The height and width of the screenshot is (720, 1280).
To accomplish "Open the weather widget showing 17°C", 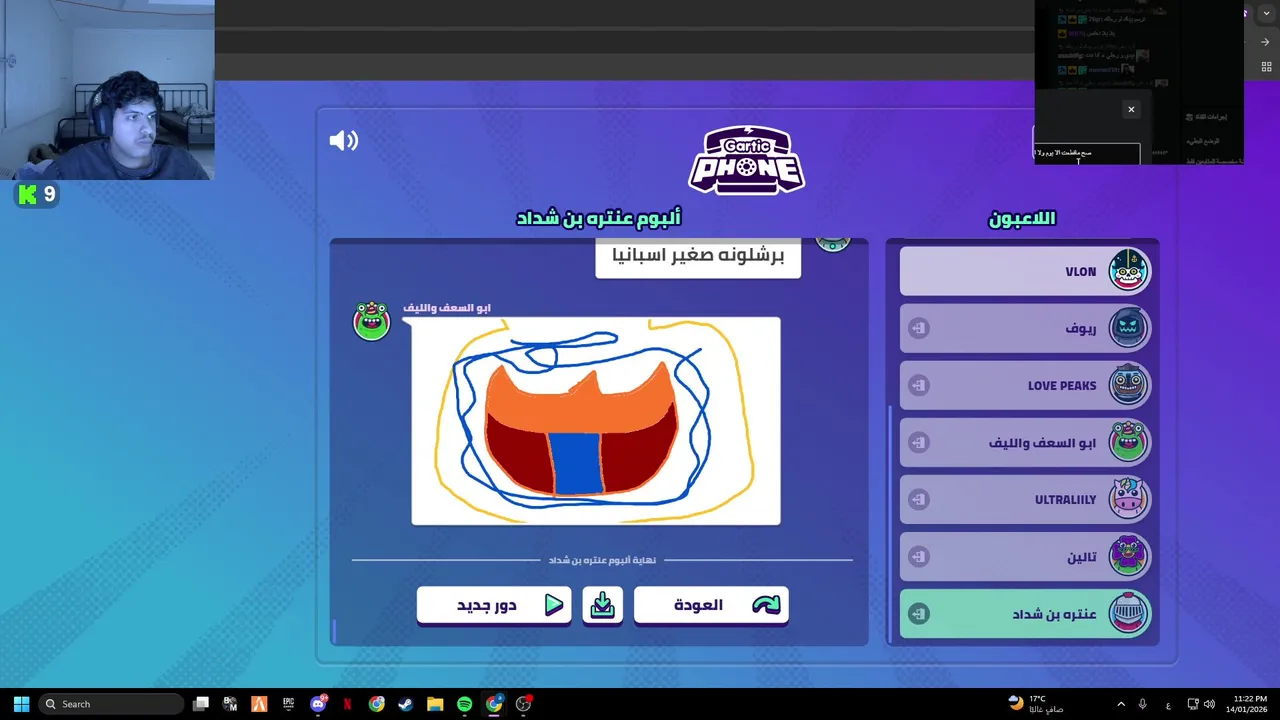I will coord(1036,704).
